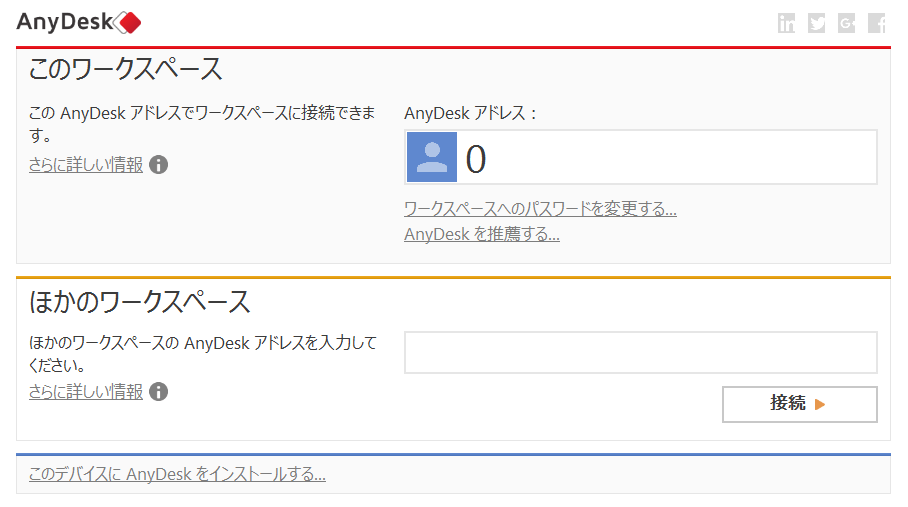This screenshot has height=507, width=908.
Task: Click the AnyDesk red diamond logo
Action: click(x=127, y=23)
